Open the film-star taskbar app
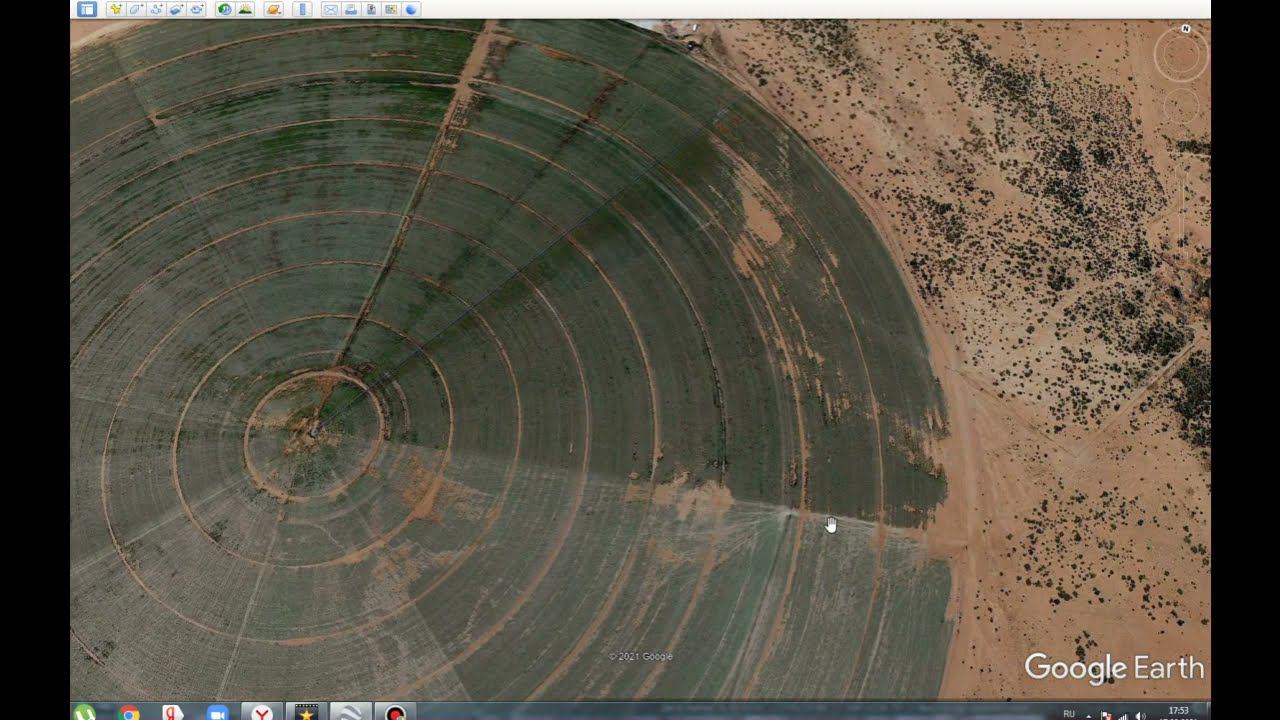The image size is (1280, 720). coord(305,713)
